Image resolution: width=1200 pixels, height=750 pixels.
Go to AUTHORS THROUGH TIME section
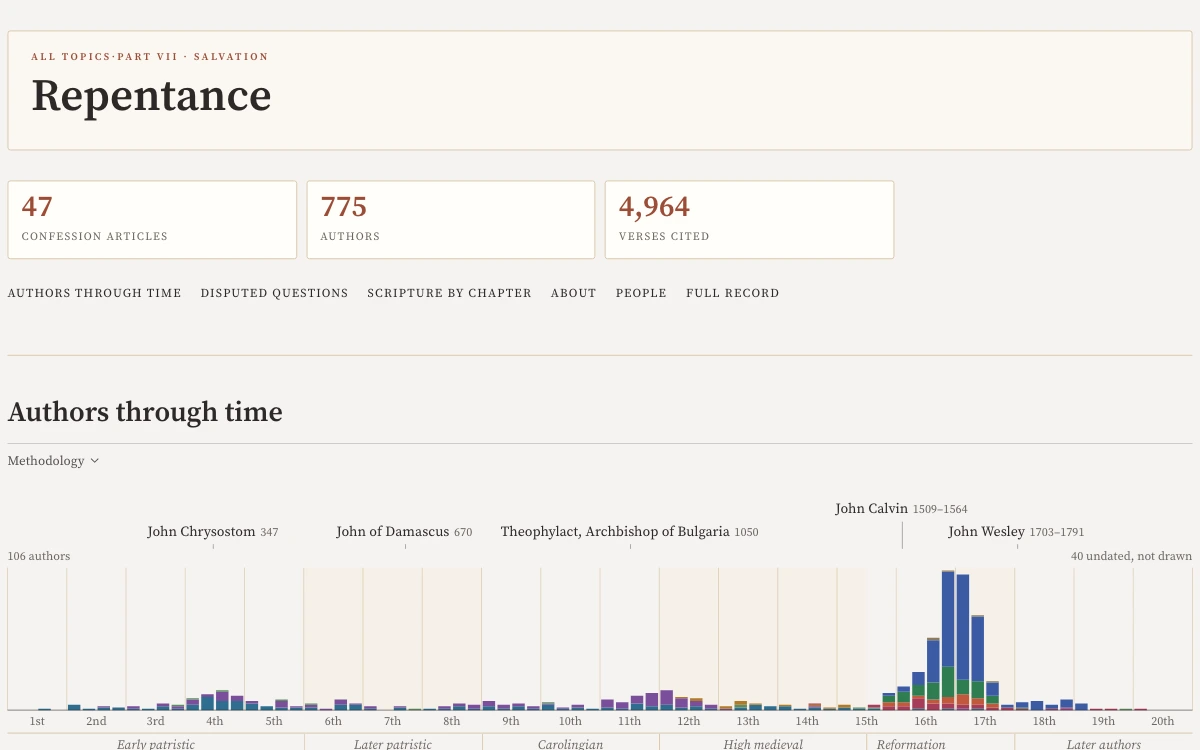coord(95,293)
